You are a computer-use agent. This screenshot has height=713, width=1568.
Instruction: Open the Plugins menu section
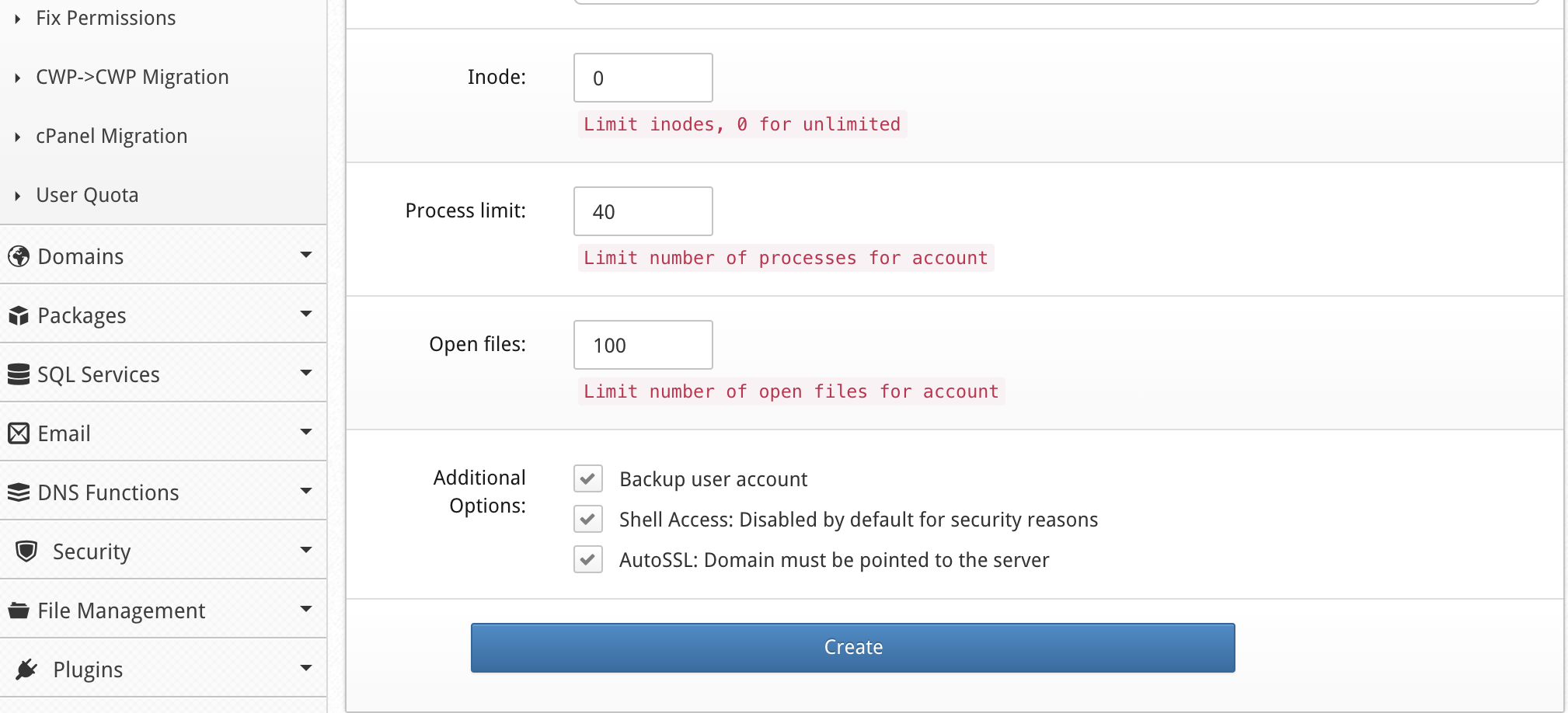[x=163, y=669]
